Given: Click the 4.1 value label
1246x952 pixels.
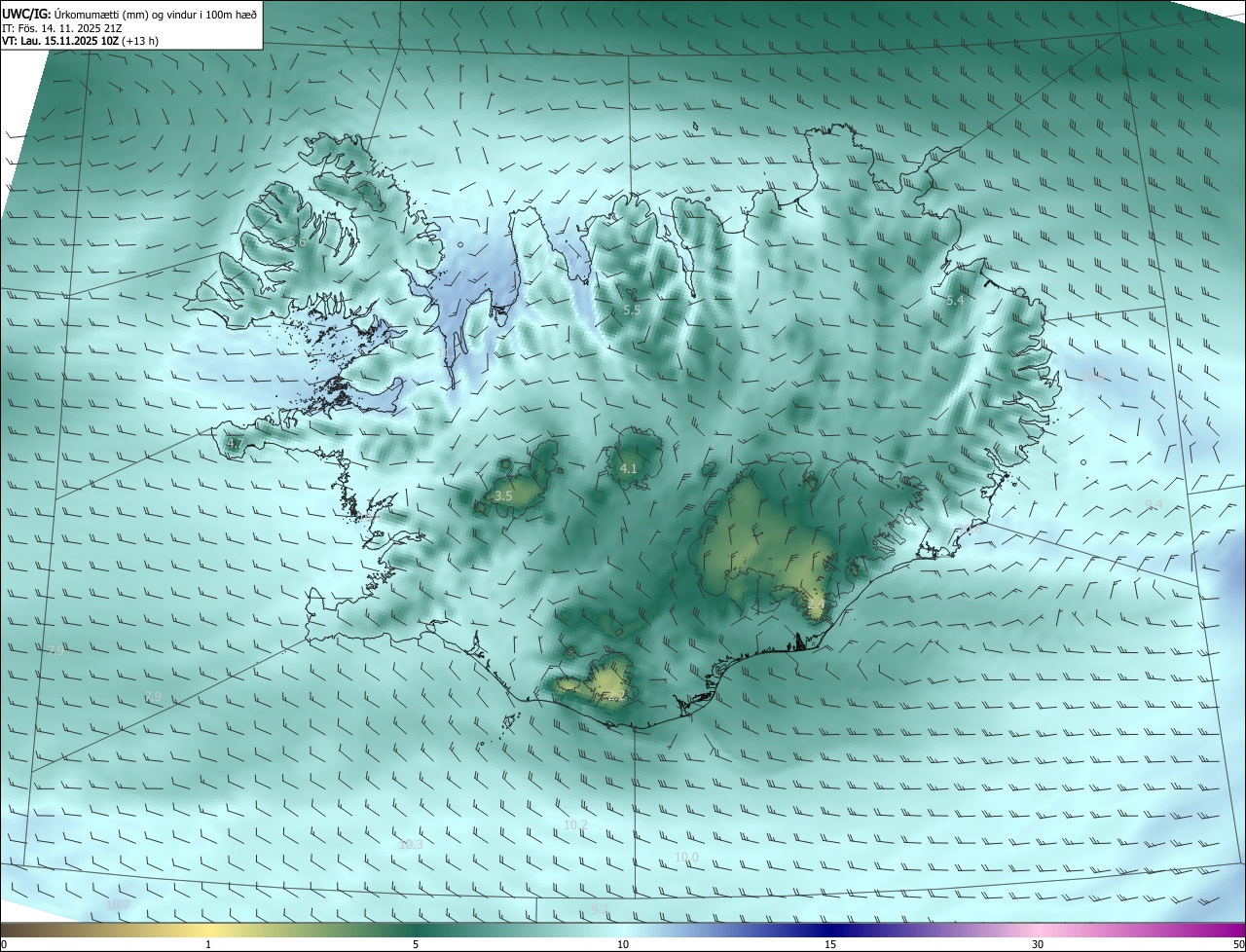Looking at the screenshot, I should click(628, 468).
